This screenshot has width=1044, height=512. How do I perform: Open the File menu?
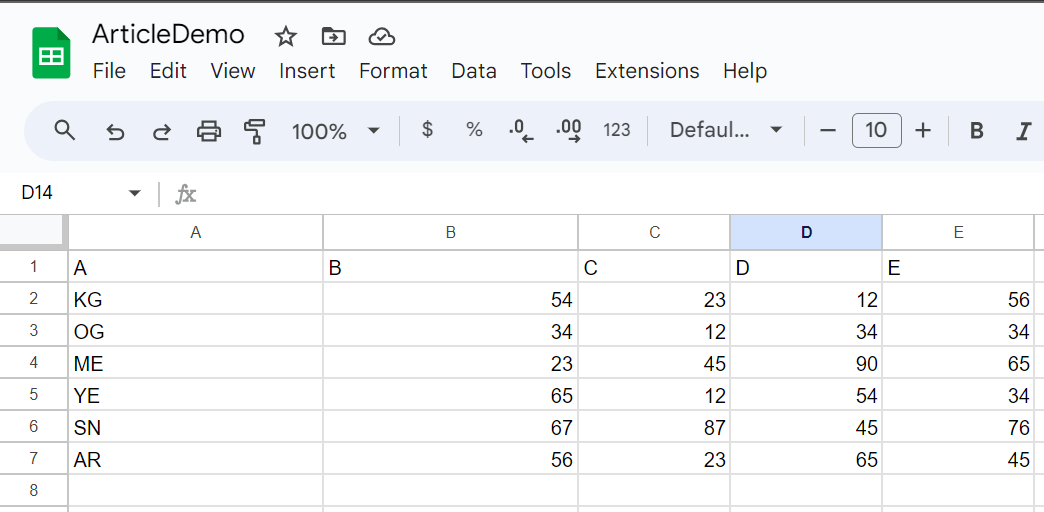[x=109, y=71]
